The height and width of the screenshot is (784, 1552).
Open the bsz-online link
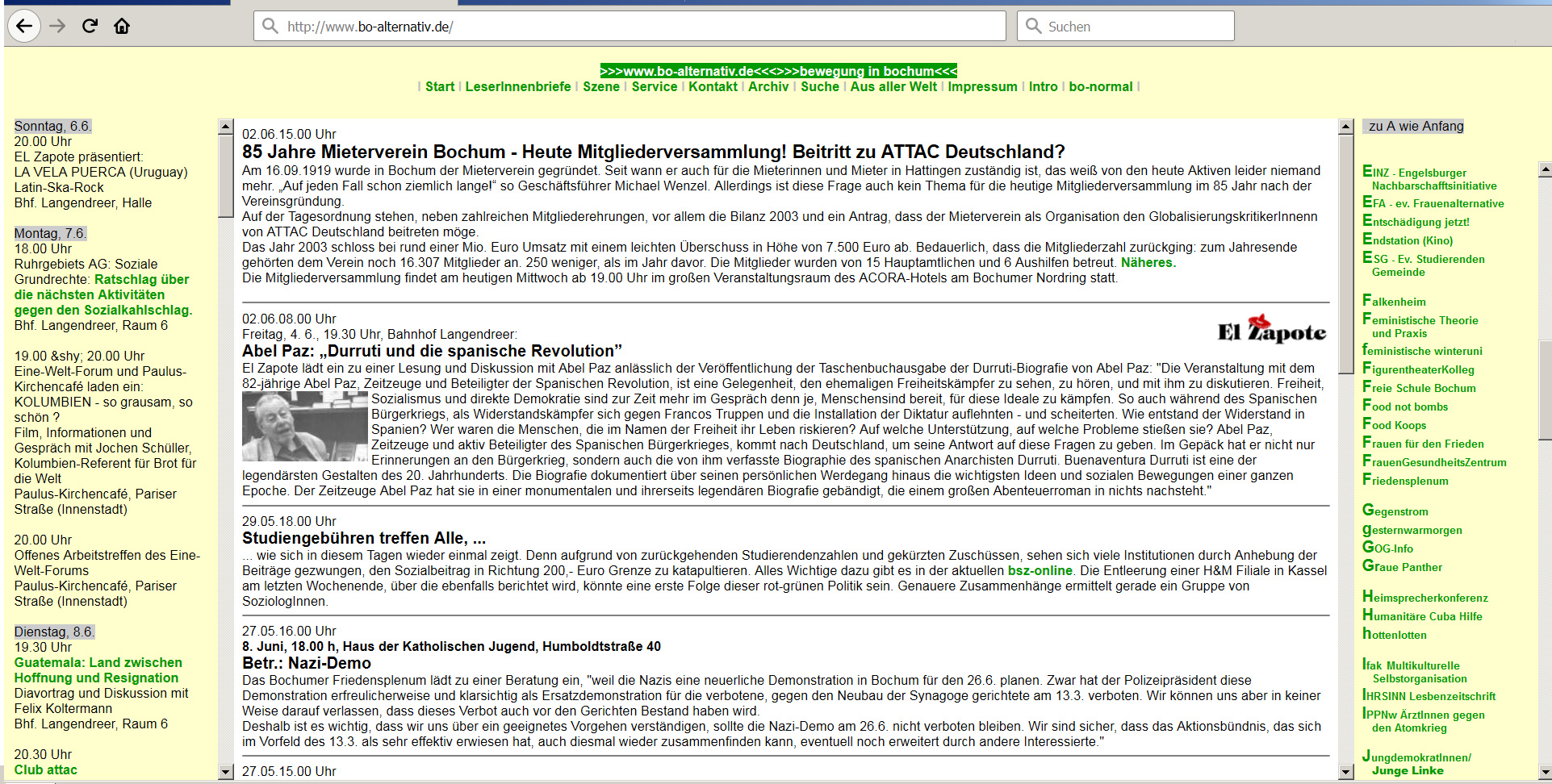coord(1040,570)
